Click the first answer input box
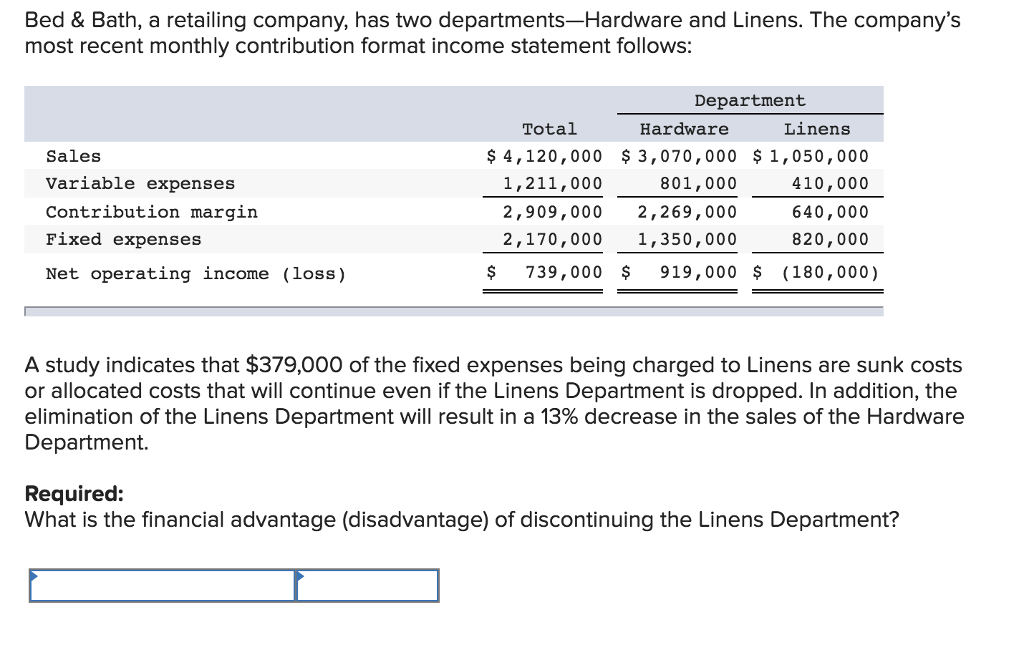The height and width of the screenshot is (660, 1024). 162,586
